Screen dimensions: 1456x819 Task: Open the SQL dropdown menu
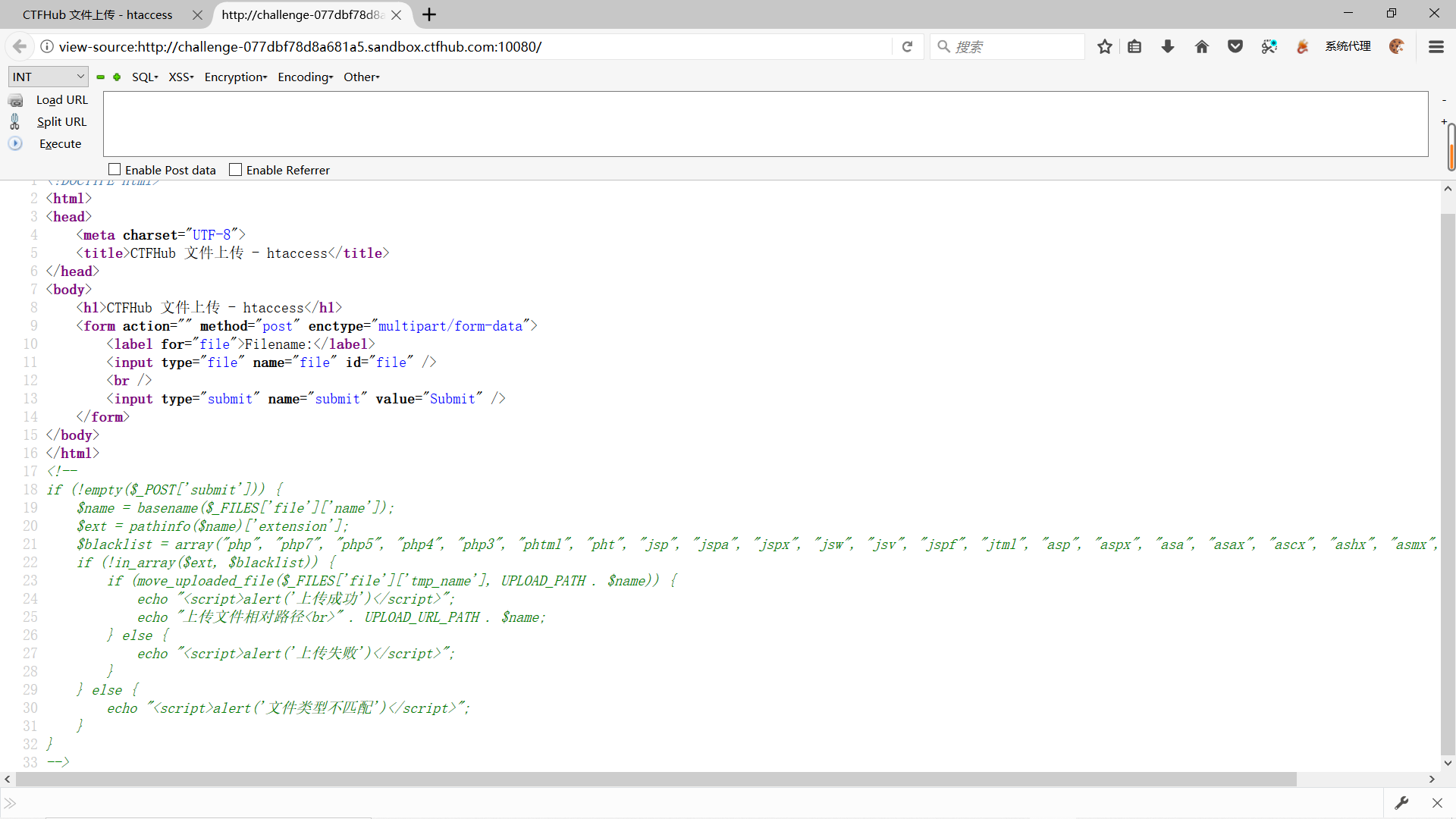tap(144, 77)
